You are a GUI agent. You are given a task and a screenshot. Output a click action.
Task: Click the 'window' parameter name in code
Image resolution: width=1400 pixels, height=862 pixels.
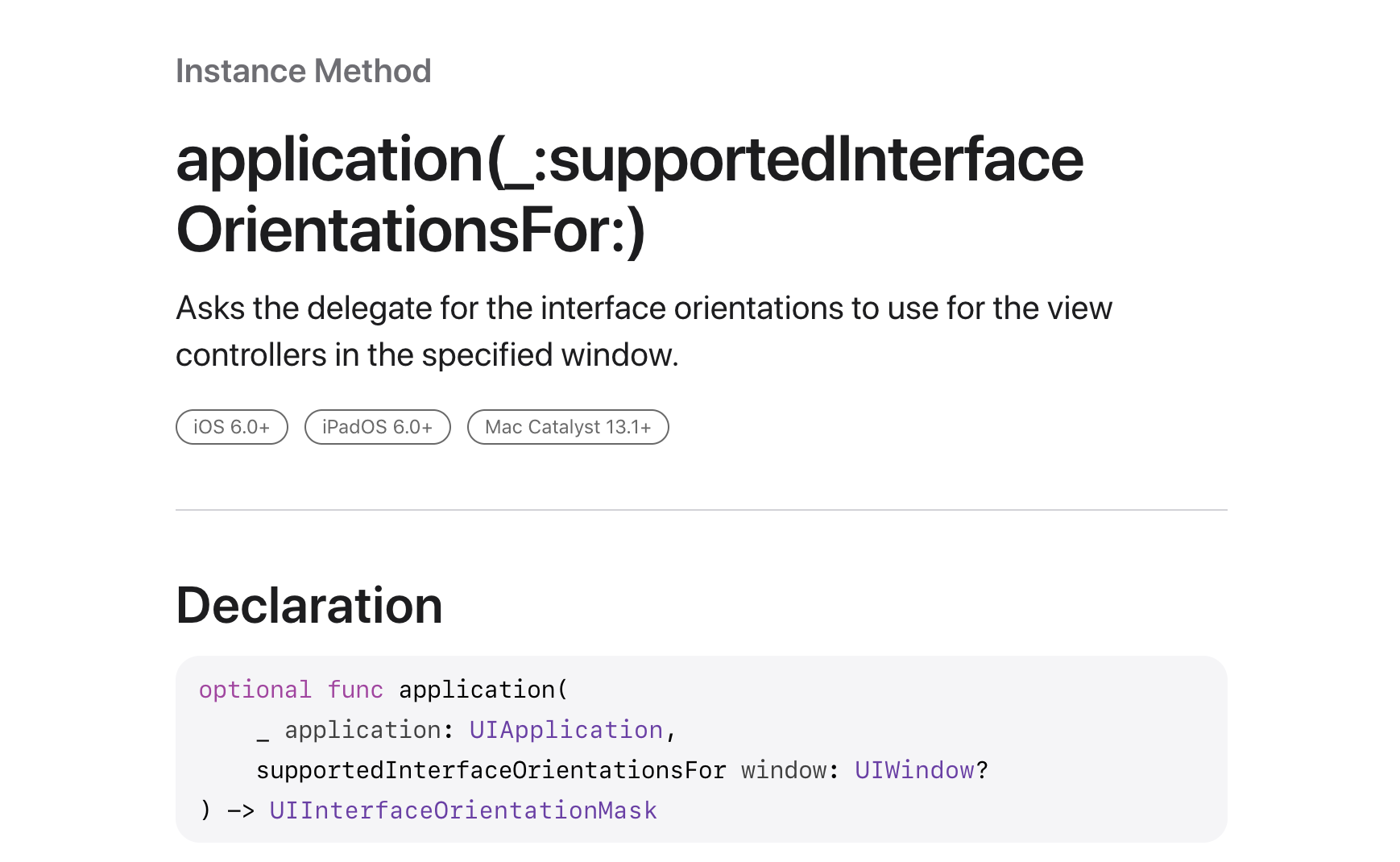click(784, 770)
